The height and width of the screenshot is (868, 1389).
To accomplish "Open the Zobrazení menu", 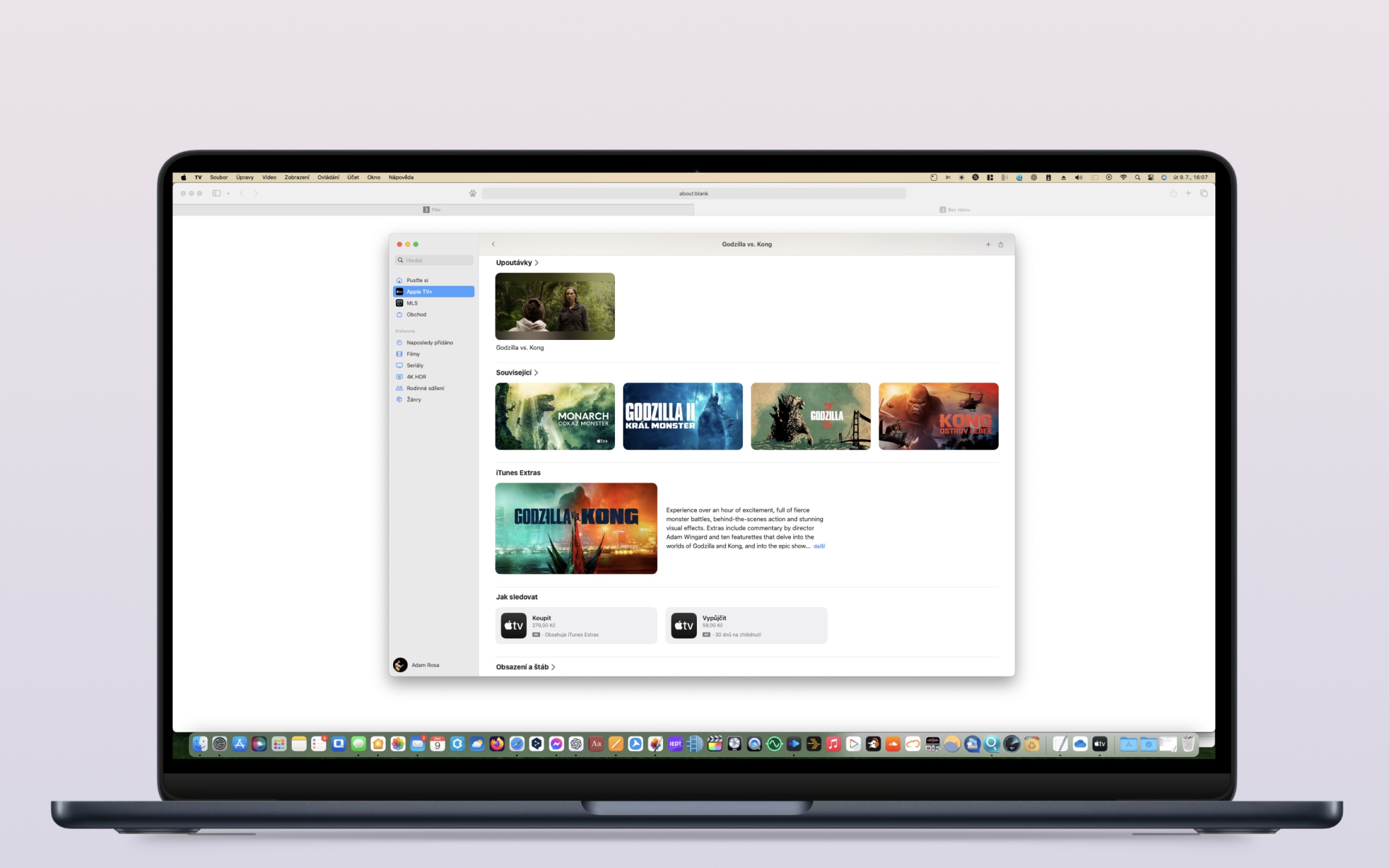I will 297,177.
